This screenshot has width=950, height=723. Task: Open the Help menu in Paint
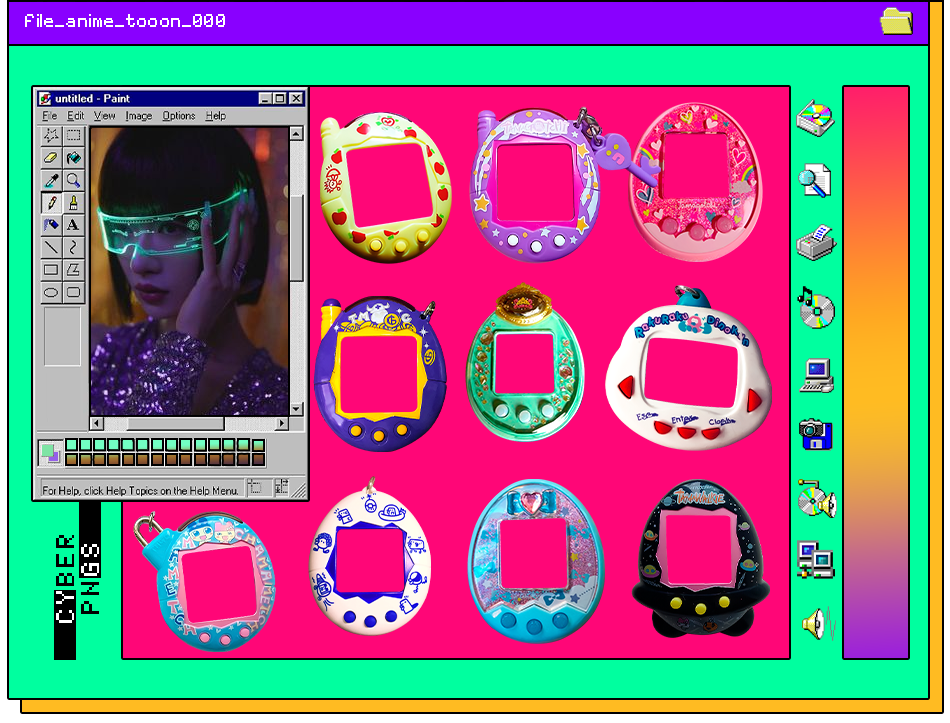[x=216, y=116]
